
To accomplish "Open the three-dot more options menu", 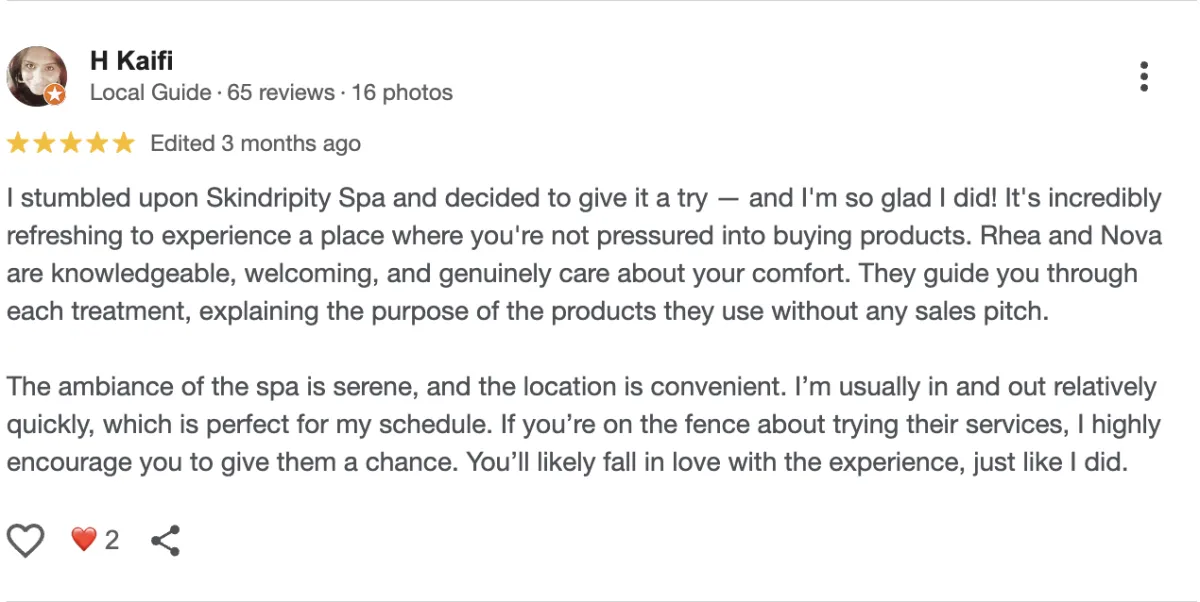I will pyautogui.click(x=1144, y=76).
